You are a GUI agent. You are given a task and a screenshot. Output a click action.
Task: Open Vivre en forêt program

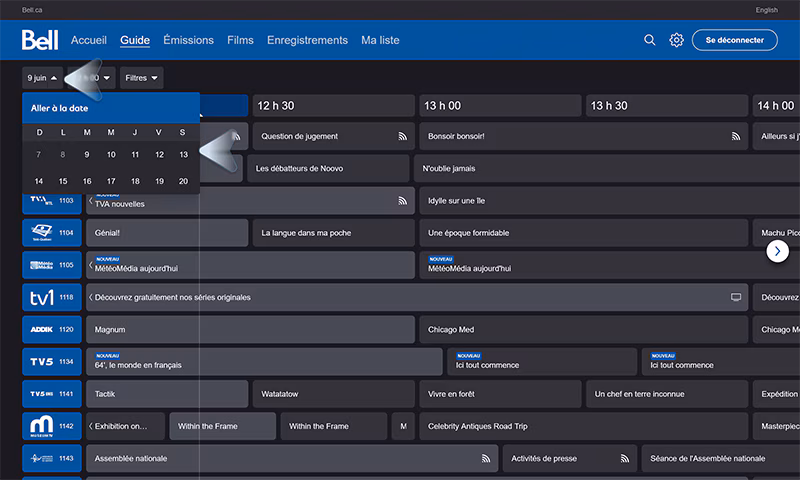point(501,394)
